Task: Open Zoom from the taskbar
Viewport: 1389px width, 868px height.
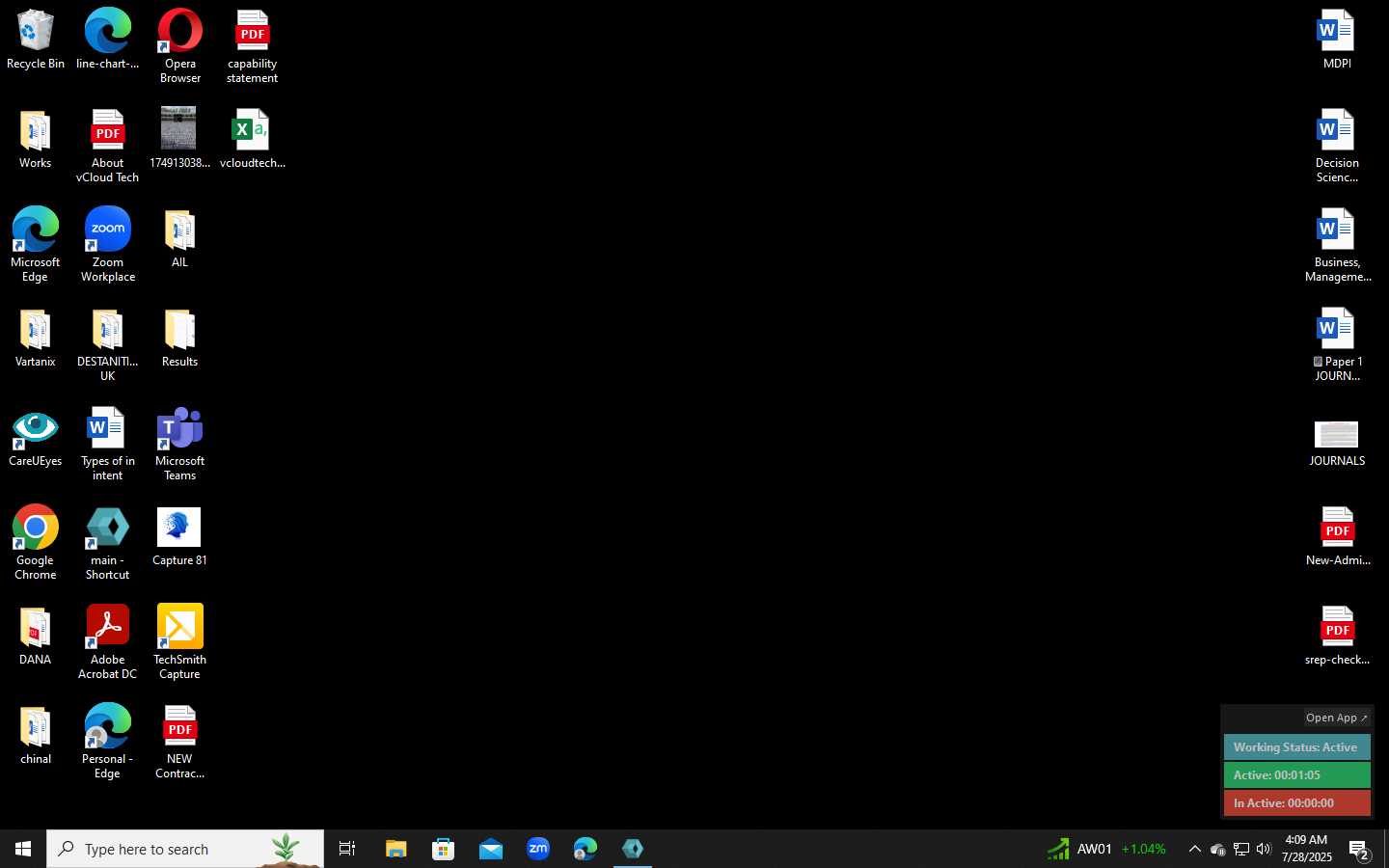Action: point(537,849)
